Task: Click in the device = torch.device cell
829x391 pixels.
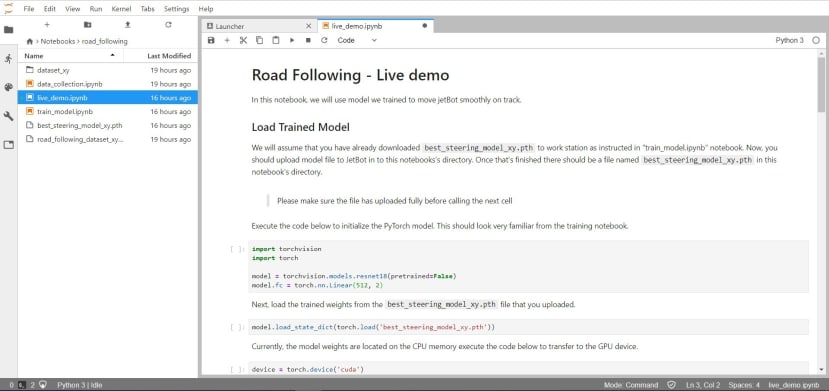Action: (x=528, y=368)
